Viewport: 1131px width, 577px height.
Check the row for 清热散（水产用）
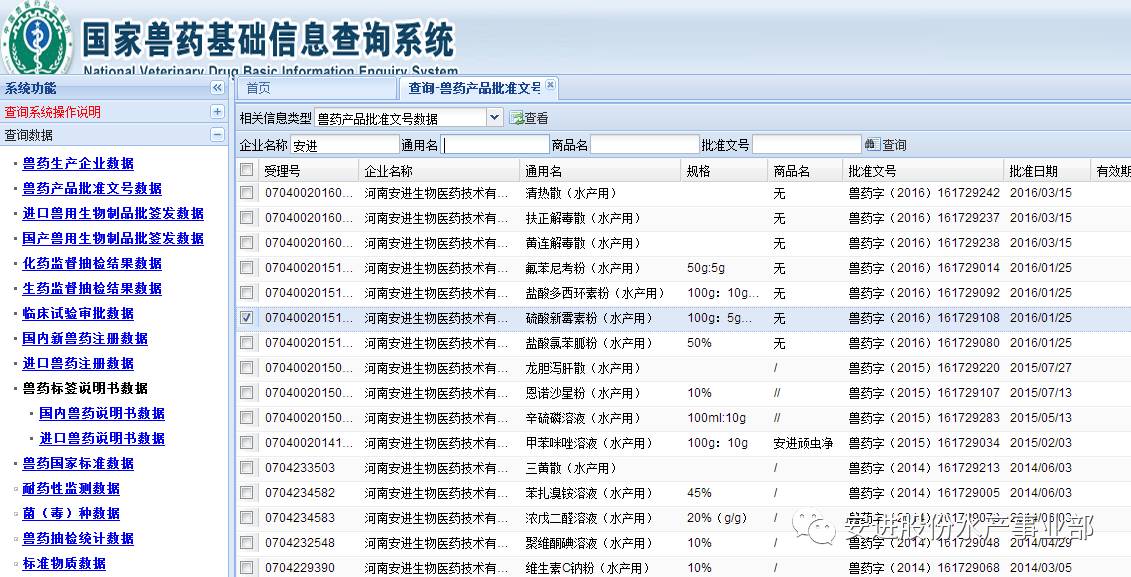click(x=247, y=193)
